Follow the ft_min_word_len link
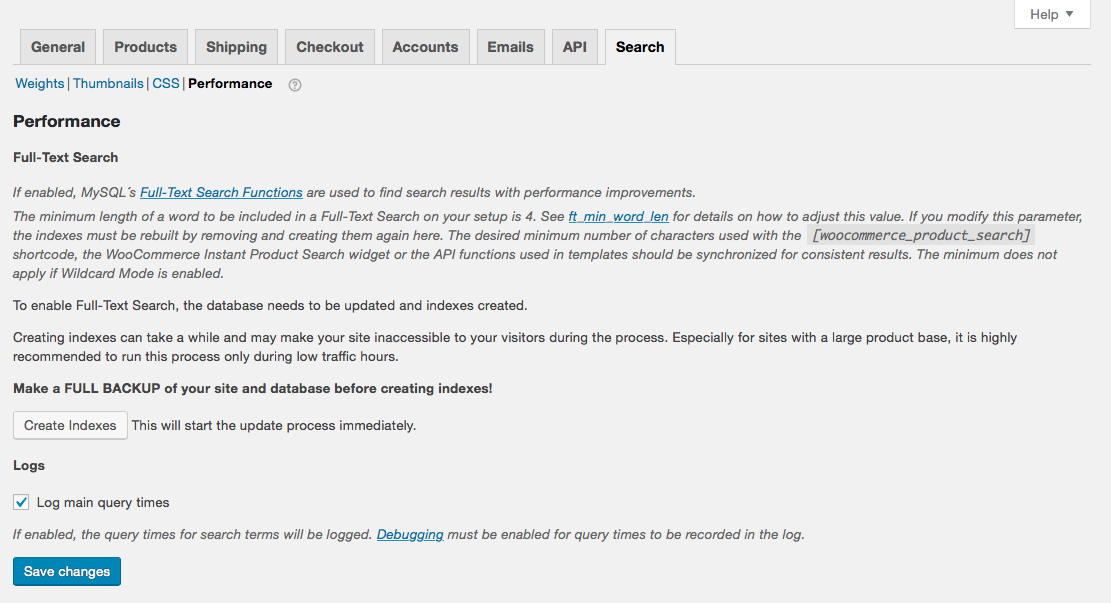 [618, 216]
